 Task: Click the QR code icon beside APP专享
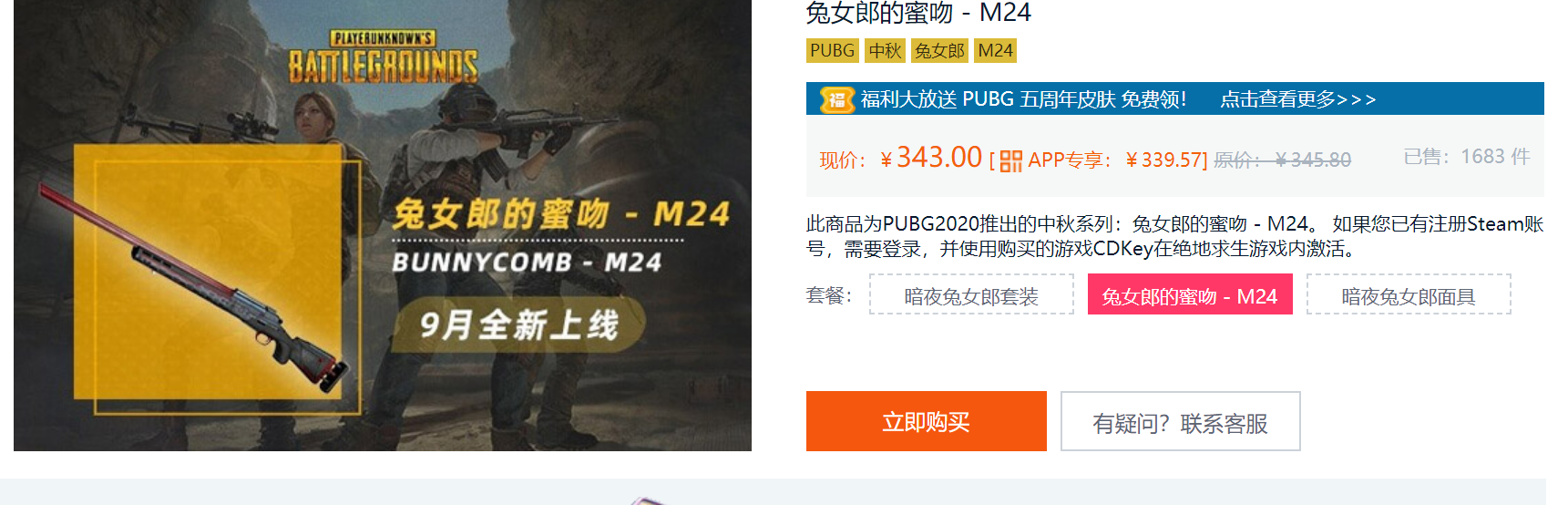coord(1010,161)
